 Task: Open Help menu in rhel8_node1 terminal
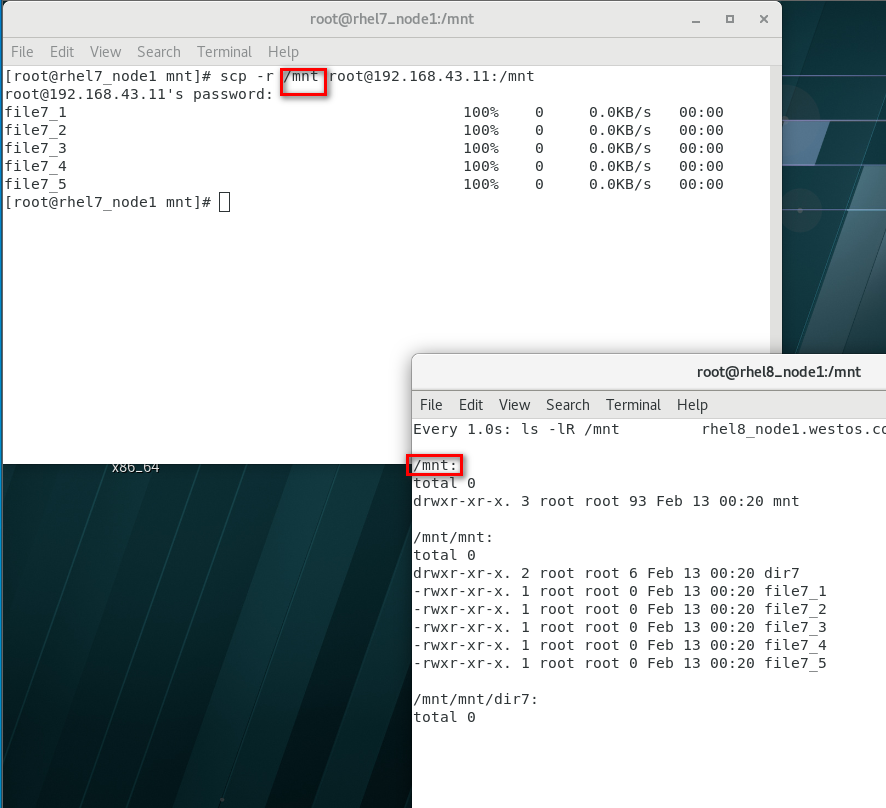[692, 405]
